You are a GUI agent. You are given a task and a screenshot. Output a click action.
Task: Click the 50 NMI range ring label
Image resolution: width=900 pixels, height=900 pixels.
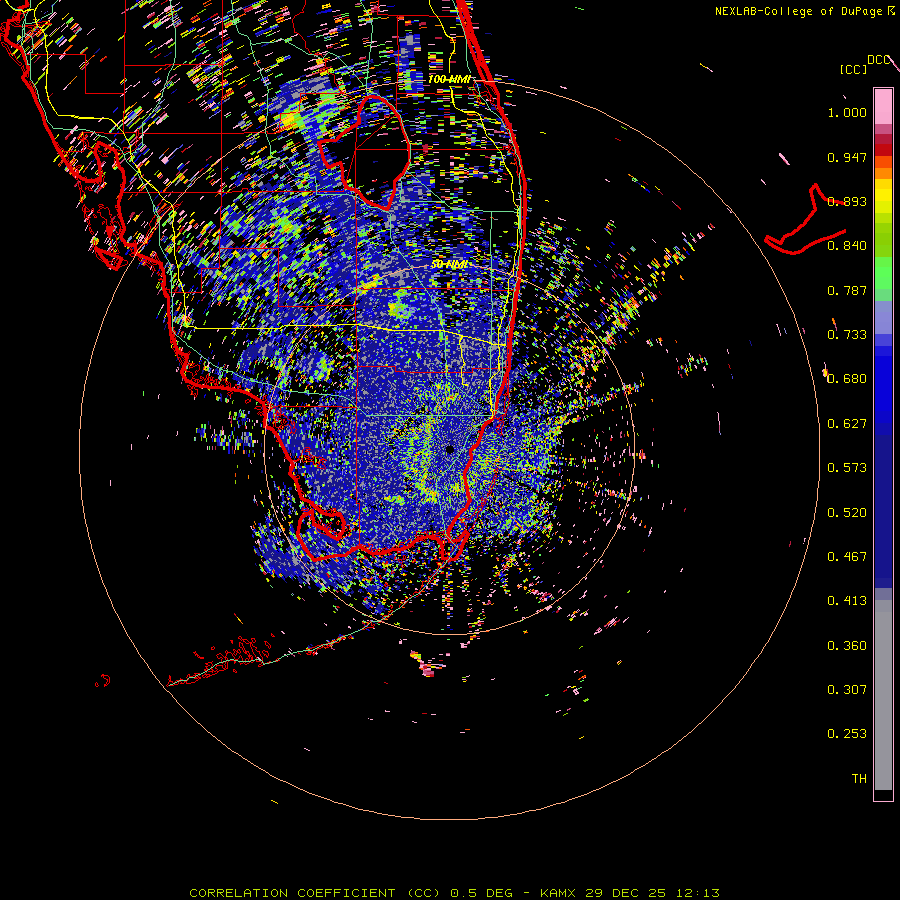coord(449,264)
